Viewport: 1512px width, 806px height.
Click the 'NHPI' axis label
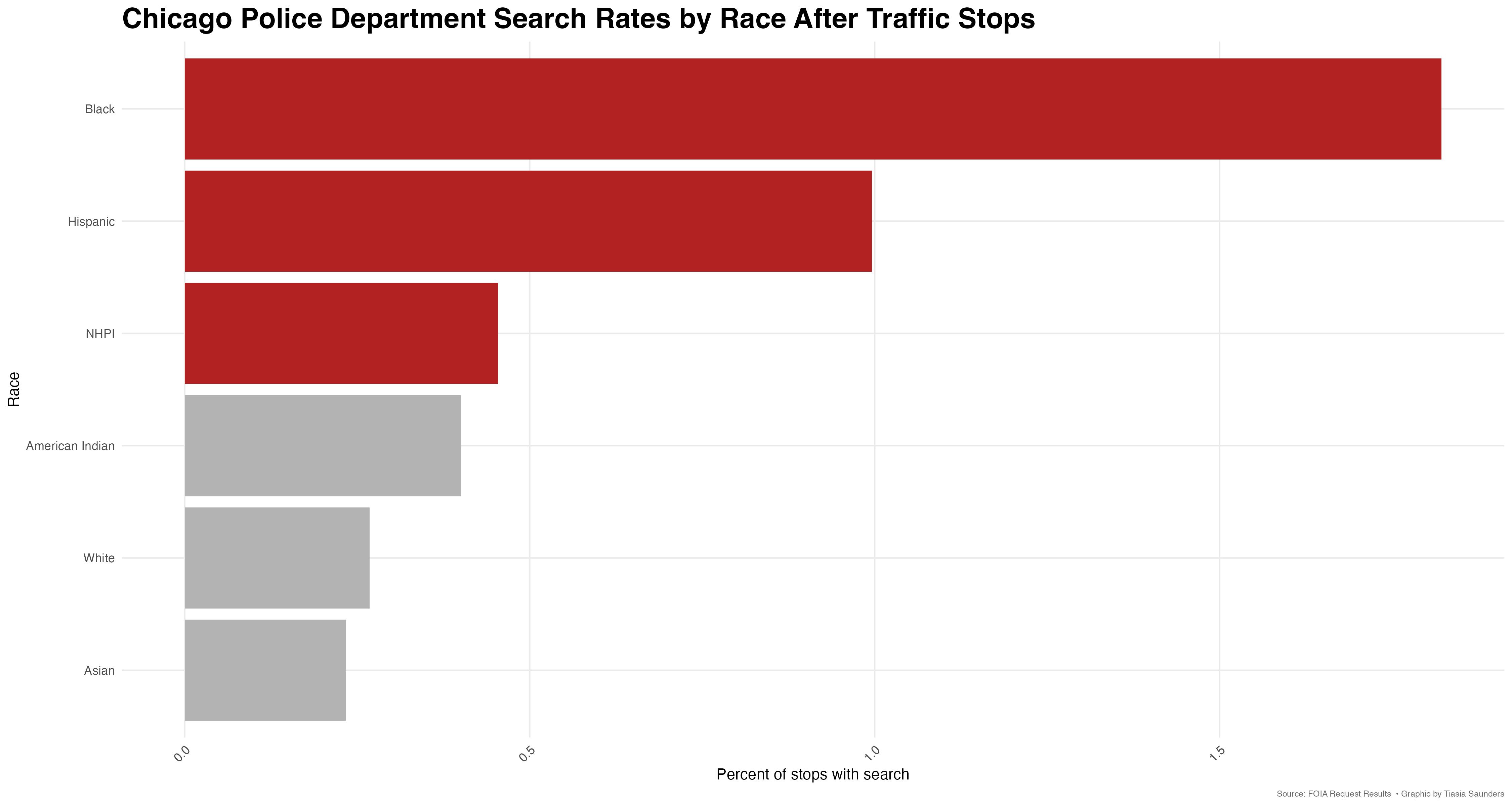click(100, 334)
